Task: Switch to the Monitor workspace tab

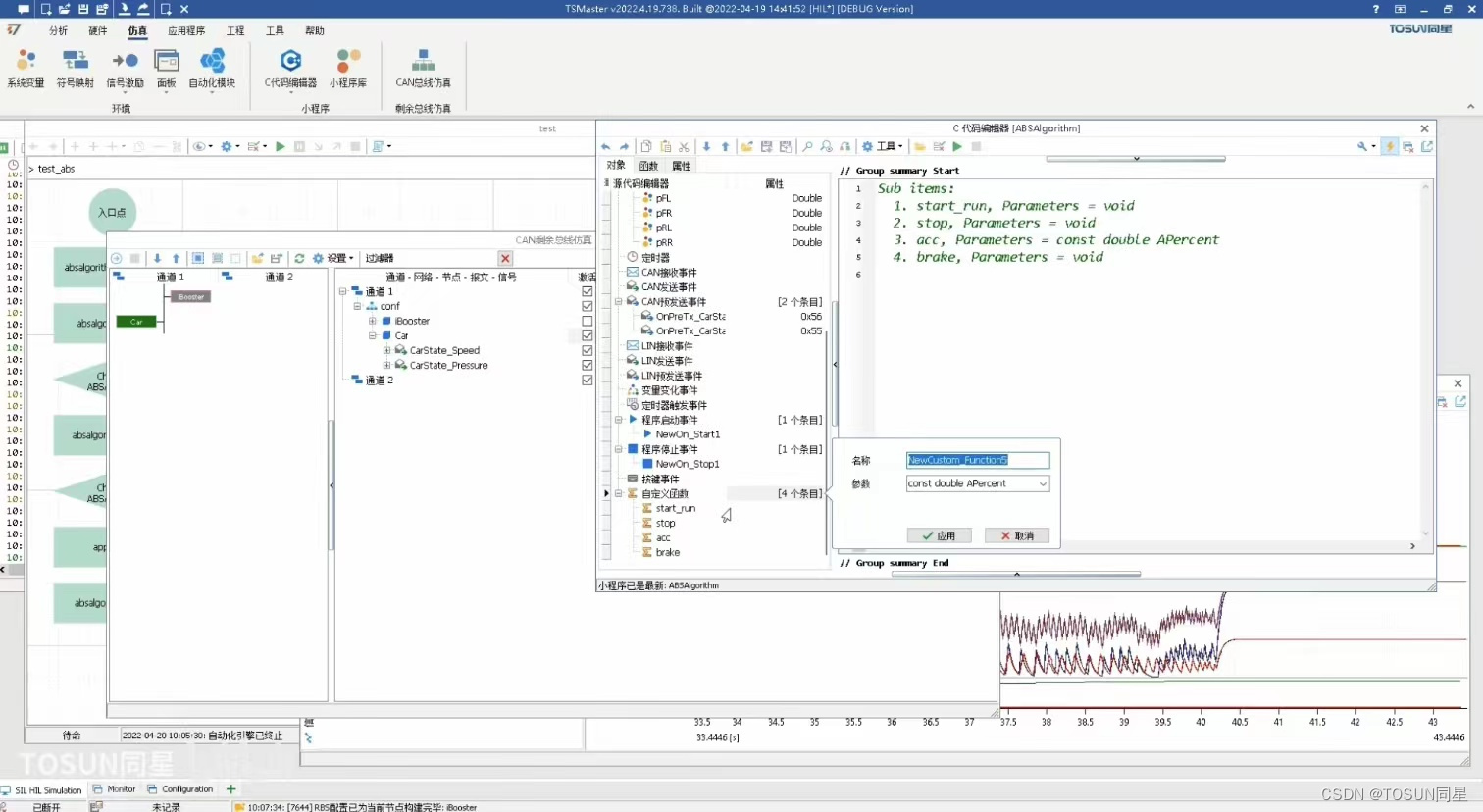Action: (114, 789)
